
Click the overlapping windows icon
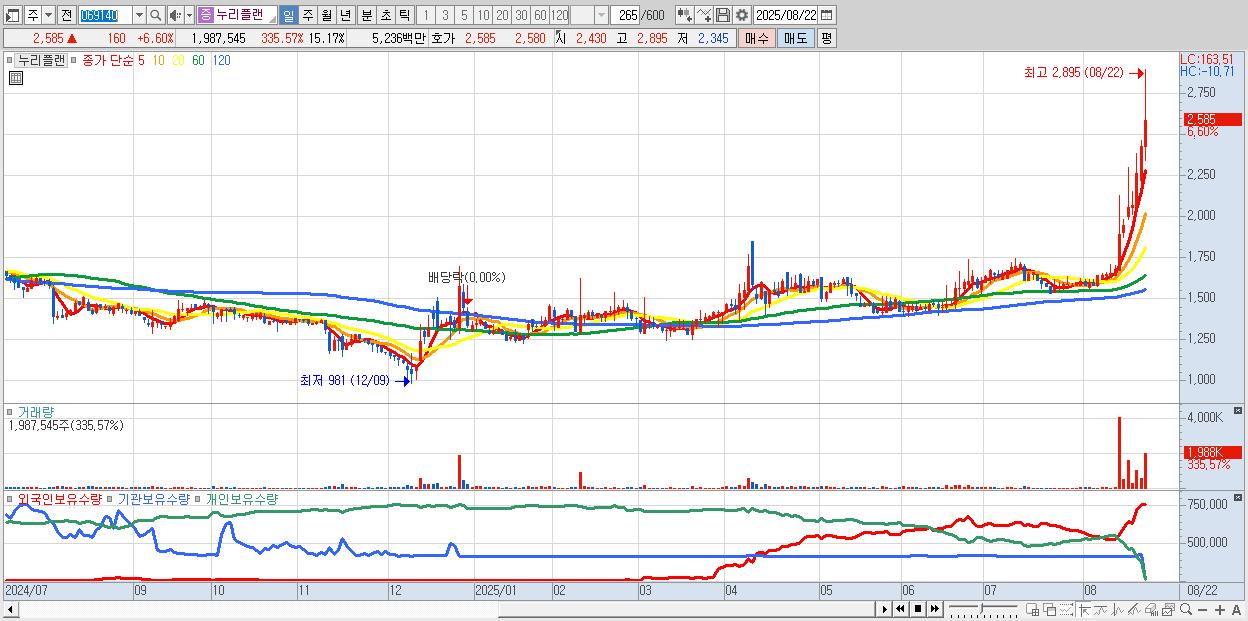click(1050, 609)
